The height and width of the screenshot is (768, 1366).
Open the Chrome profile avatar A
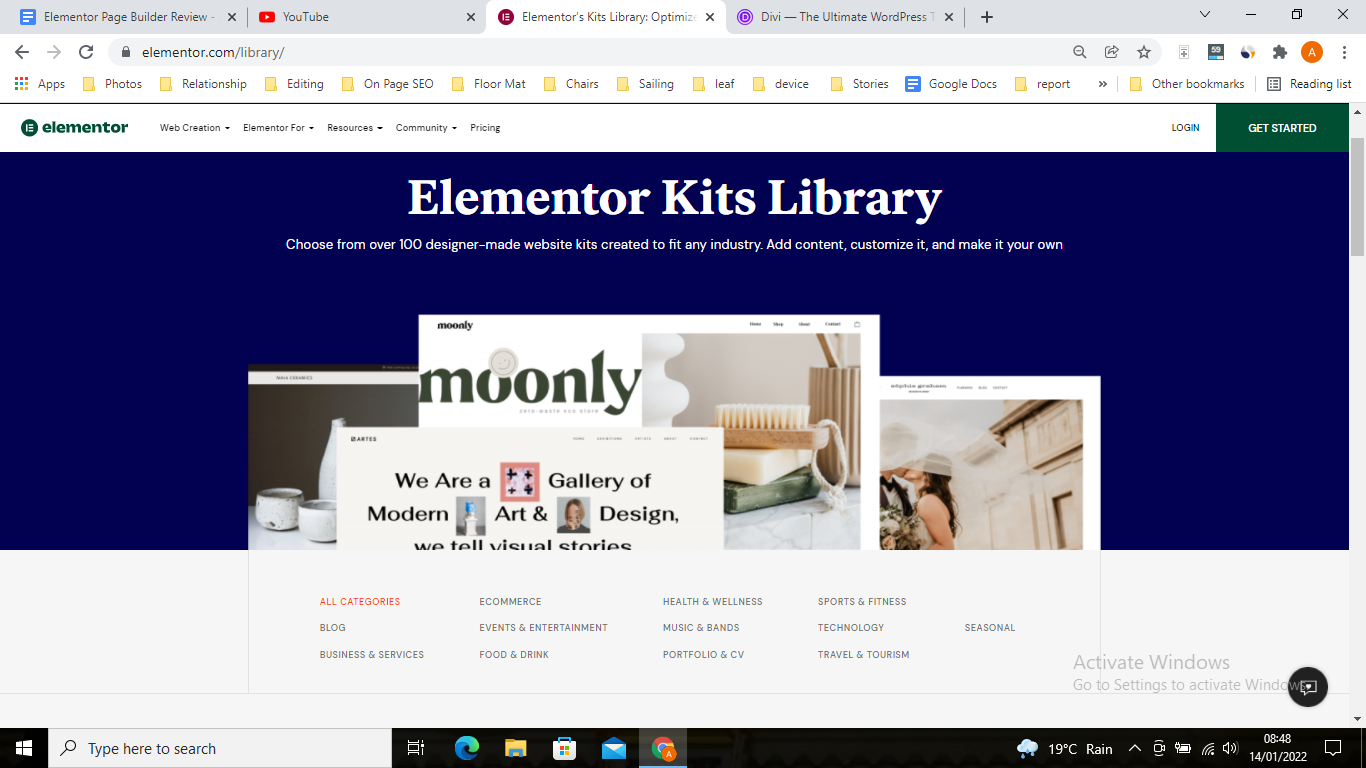pyautogui.click(x=1312, y=52)
